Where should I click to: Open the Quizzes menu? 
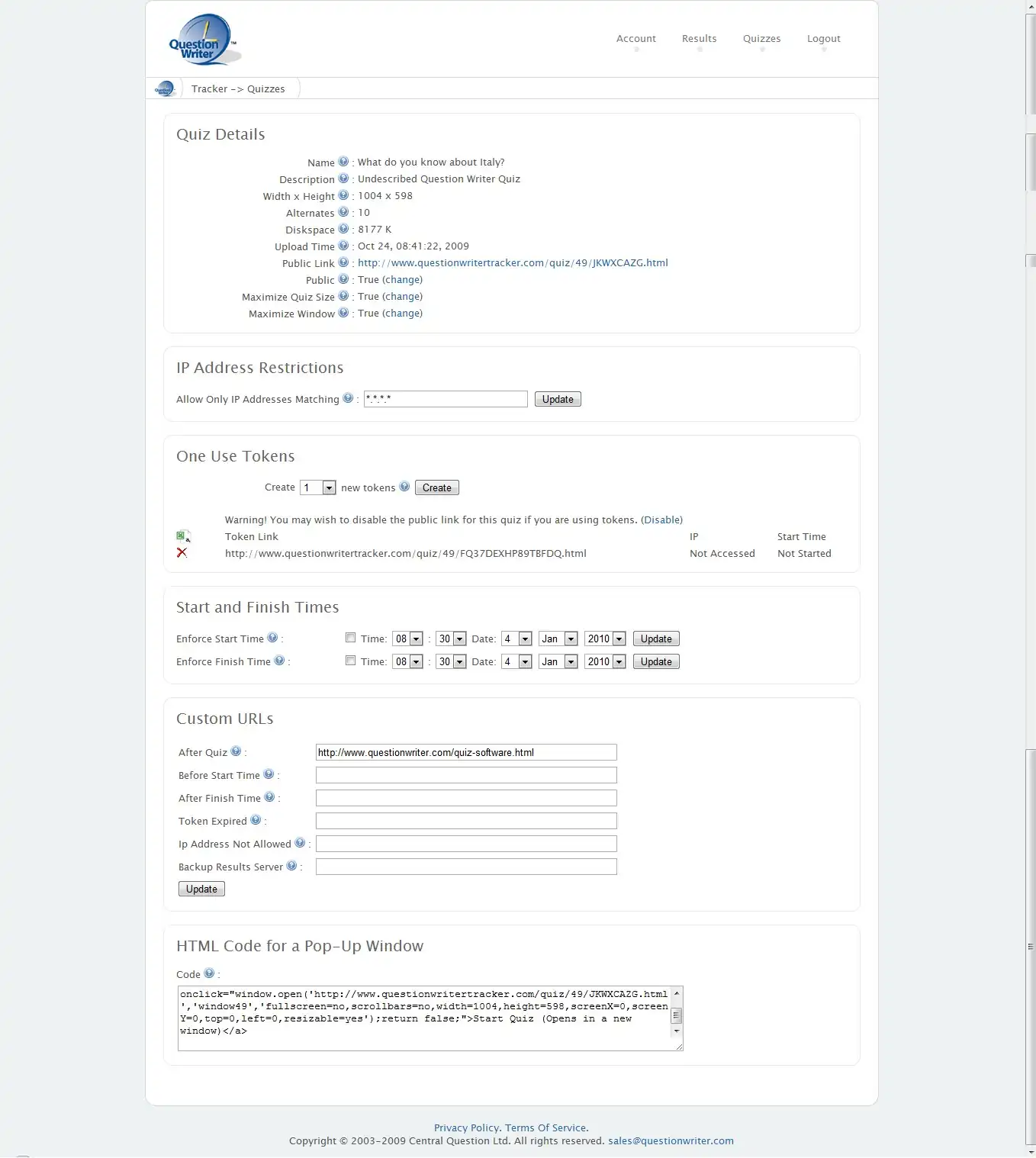[761, 39]
